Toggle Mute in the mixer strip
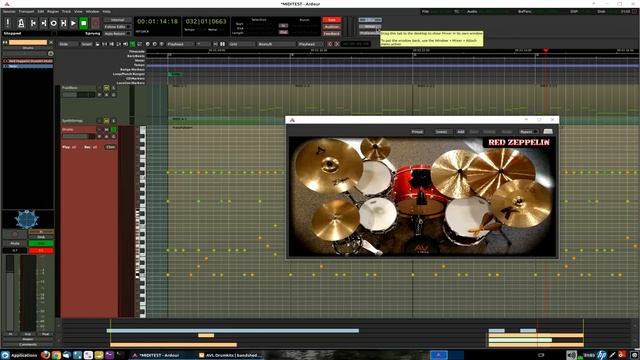This screenshot has height=360, width=640. click(x=15, y=243)
